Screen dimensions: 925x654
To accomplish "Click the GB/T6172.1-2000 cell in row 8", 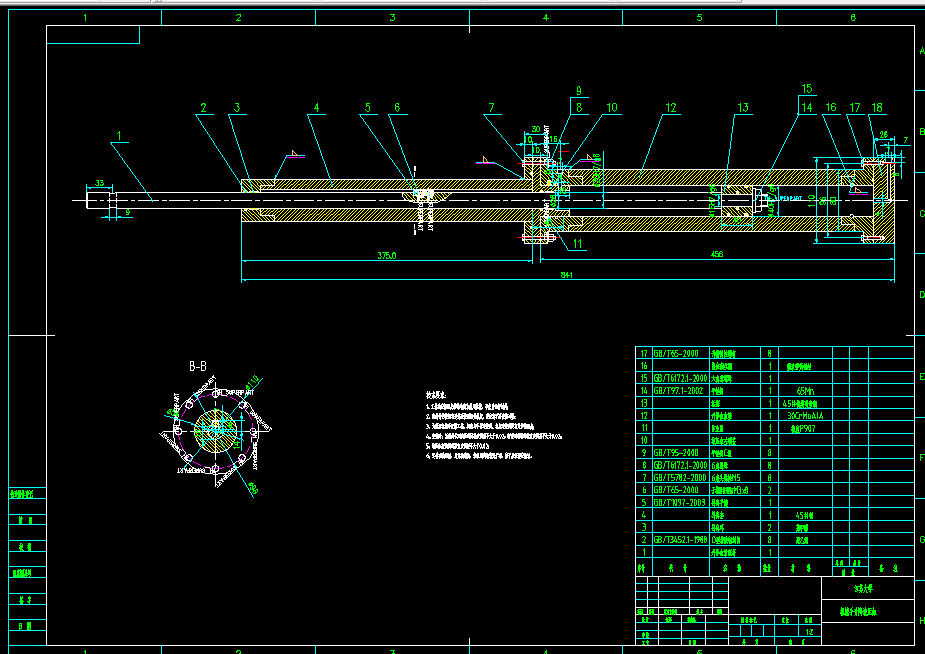I will [x=680, y=465].
